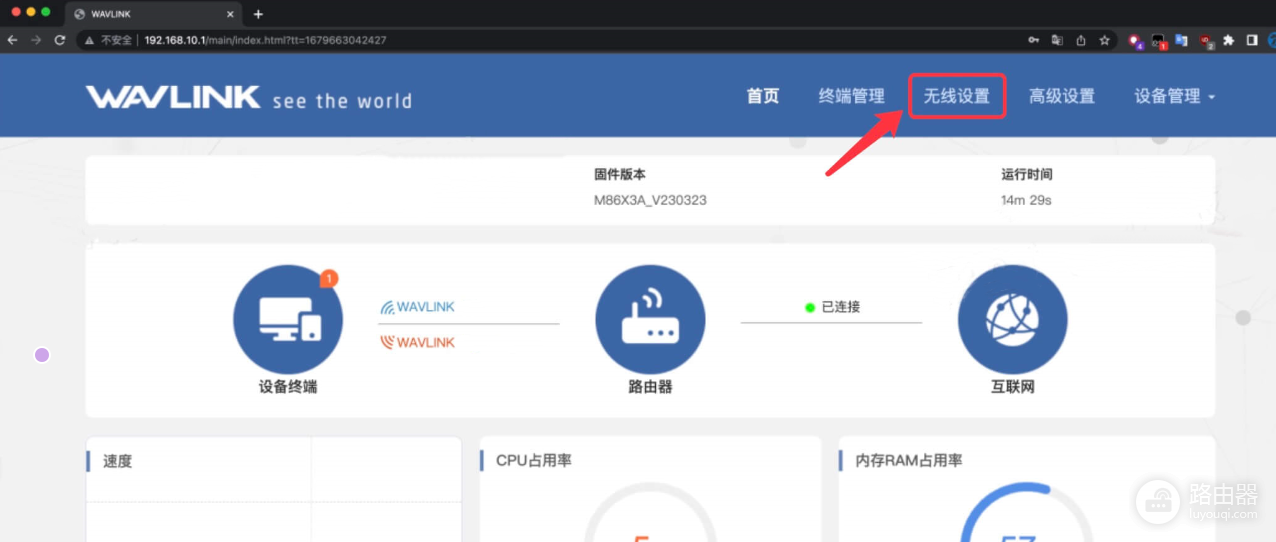
Task: Click the 设备终端 devices icon
Action: pyautogui.click(x=288, y=320)
